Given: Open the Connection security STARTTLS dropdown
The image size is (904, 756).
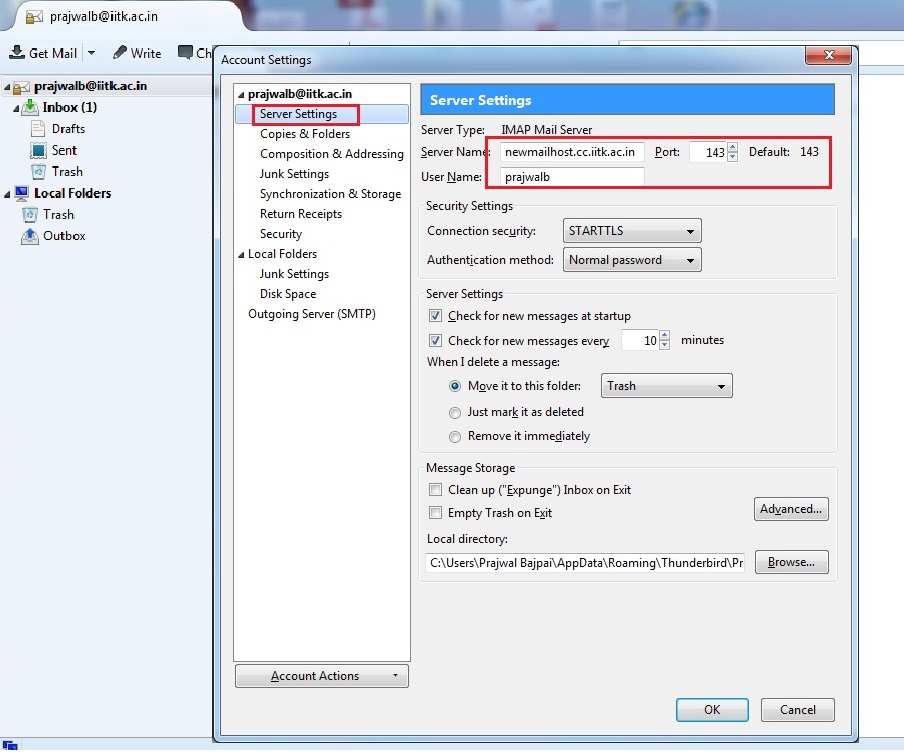Looking at the screenshot, I should tap(632, 231).
